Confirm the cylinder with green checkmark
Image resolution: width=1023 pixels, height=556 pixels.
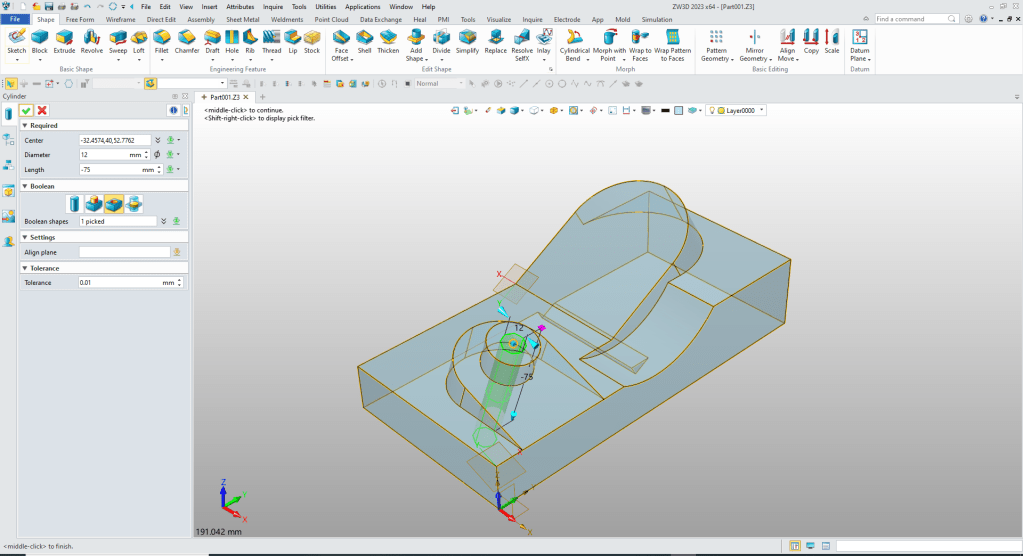[26, 110]
